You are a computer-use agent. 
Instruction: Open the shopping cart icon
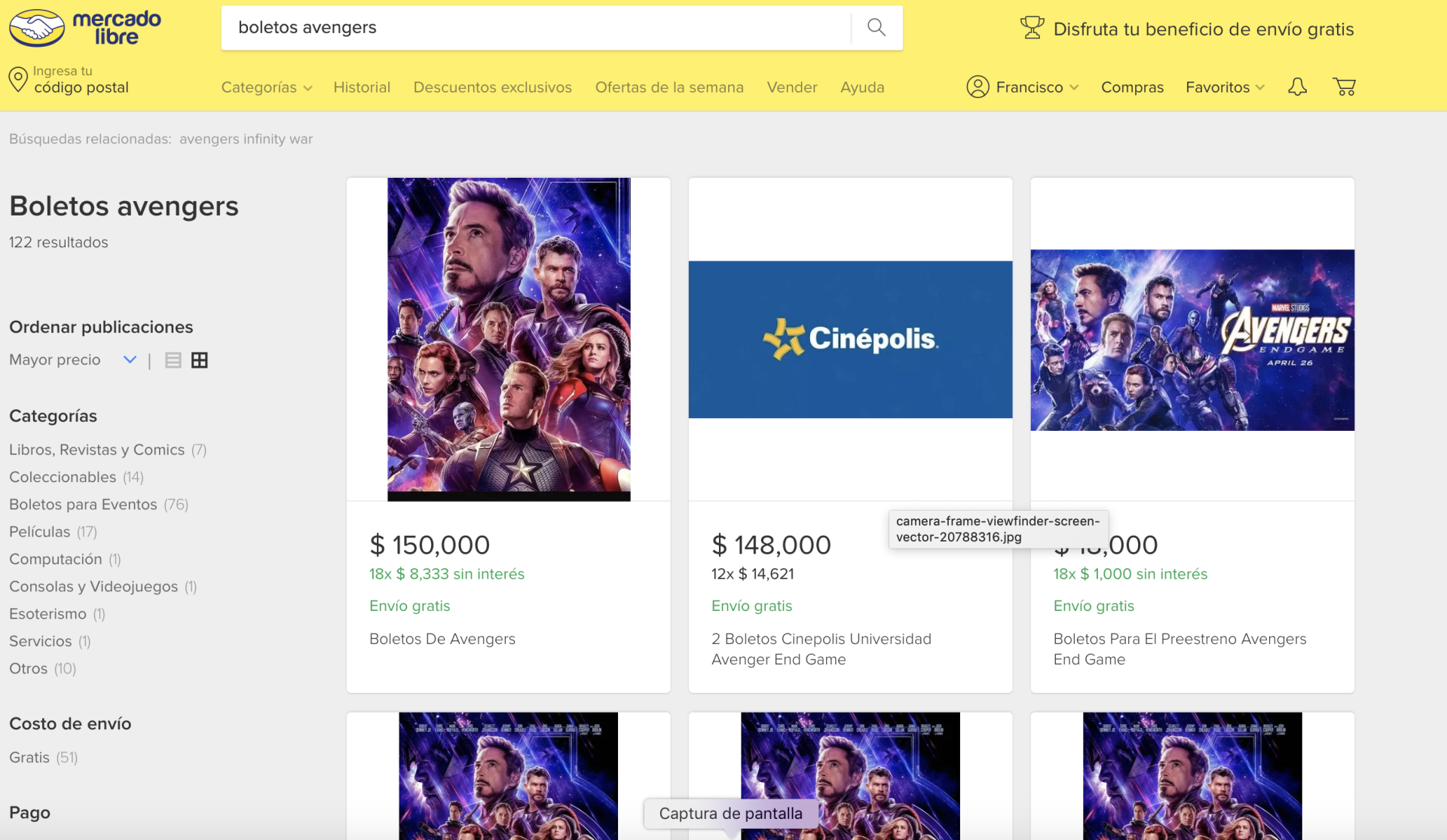point(1344,87)
